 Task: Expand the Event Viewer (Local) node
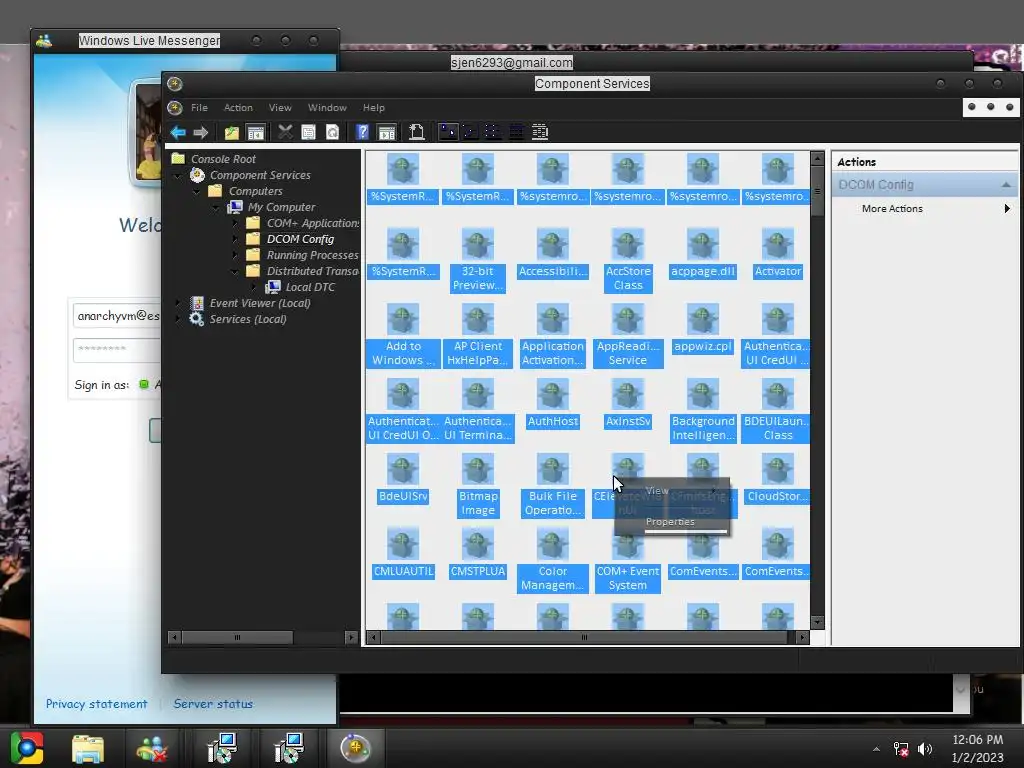[178, 303]
